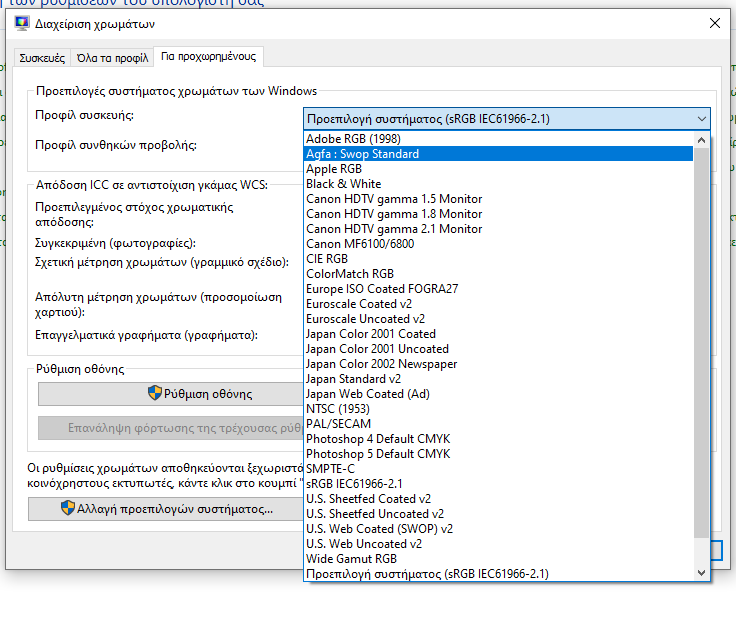Choose Adobe RGB (1998) from the list
This screenshot has height=619, width=736.
[499, 139]
